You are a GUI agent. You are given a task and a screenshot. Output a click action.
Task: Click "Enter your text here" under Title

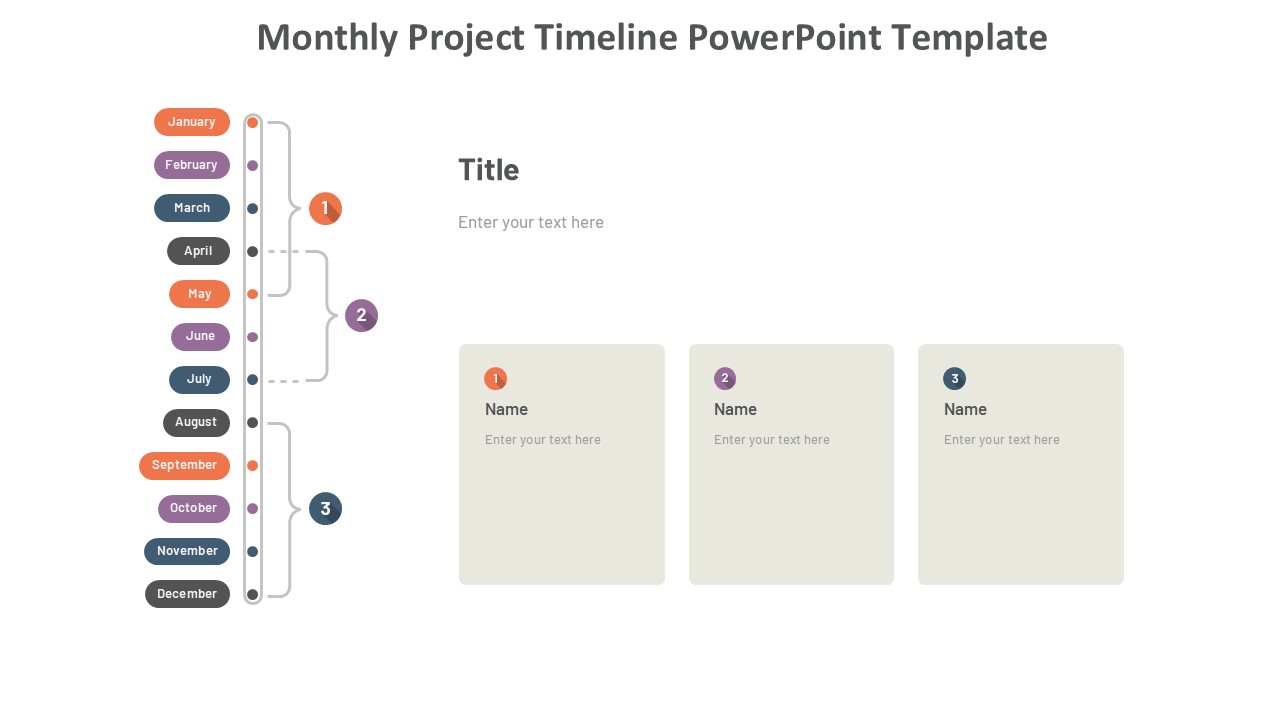pos(531,222)
